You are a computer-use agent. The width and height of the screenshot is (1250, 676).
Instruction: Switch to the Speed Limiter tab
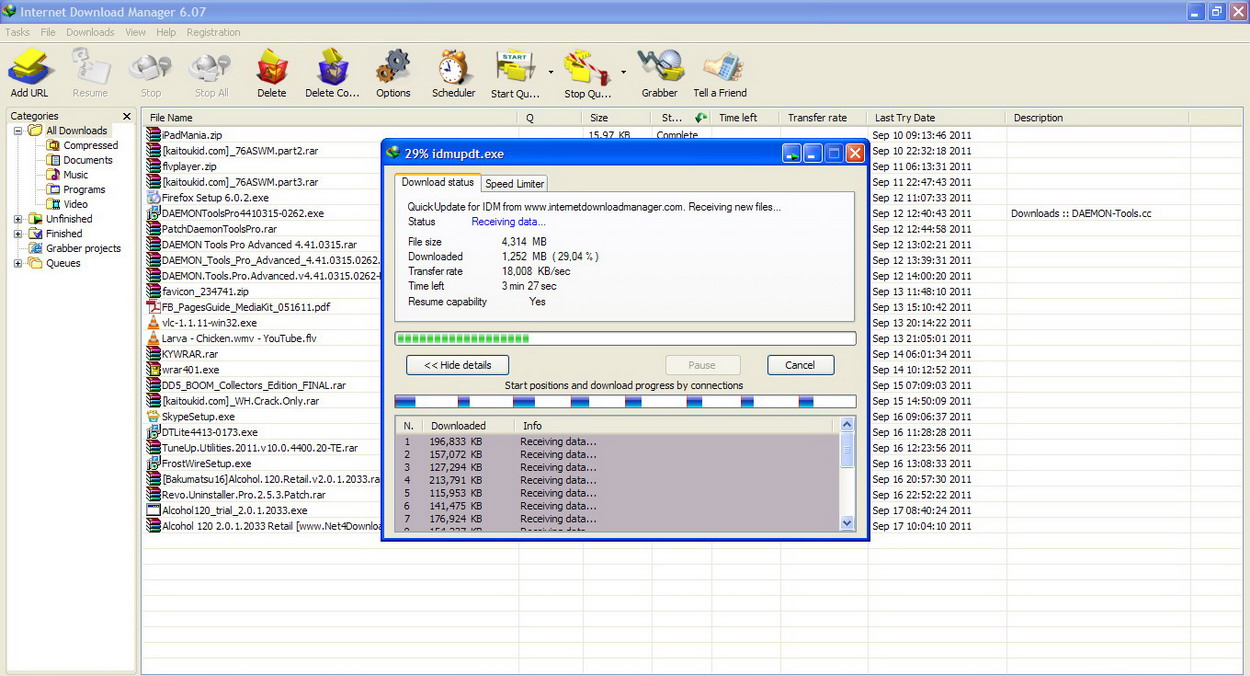tap(514, 183)
